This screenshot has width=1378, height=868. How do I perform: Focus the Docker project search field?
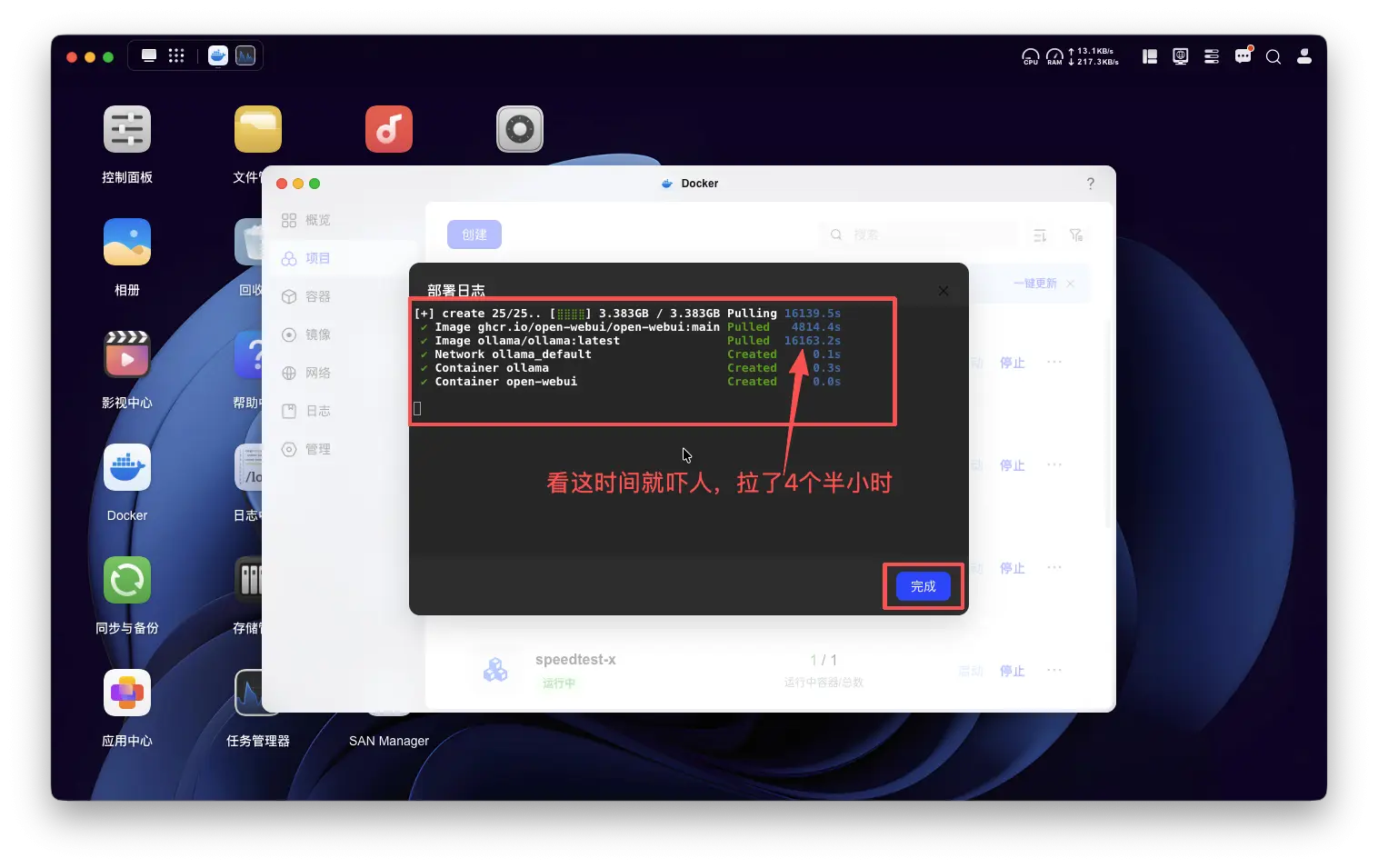tap(917, 234)
